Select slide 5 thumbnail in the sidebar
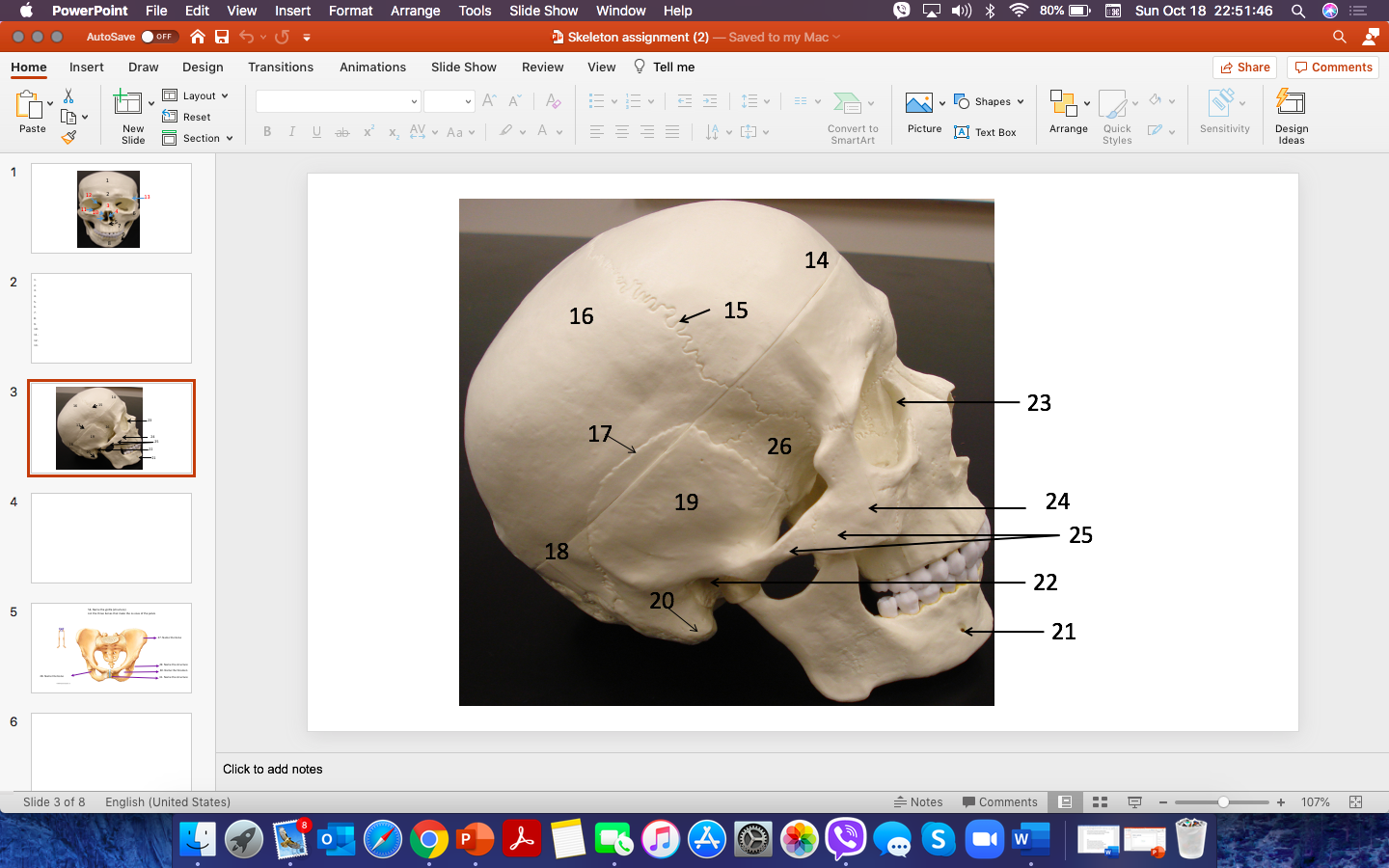The height and width of the screenshot is (868, 1389). coord(110,647)
